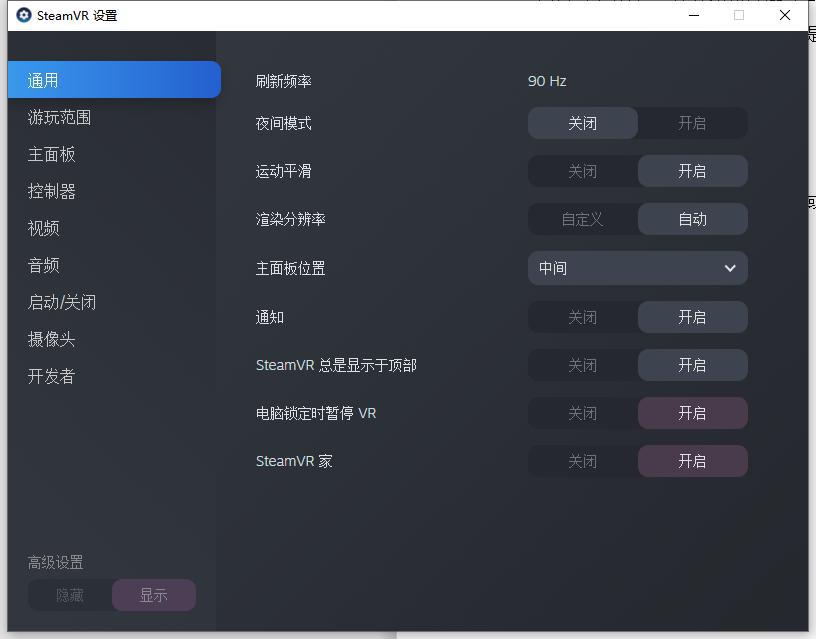Hide advanced settings with 隐藏 button

[70, 595]
